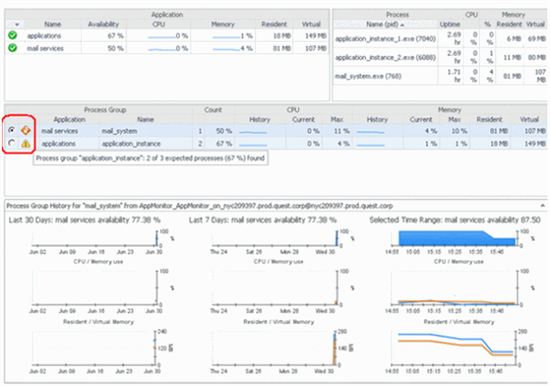Click the 50 % availability for mail services
This screenshot has height=386, width=550.
(x=115, y=48)
